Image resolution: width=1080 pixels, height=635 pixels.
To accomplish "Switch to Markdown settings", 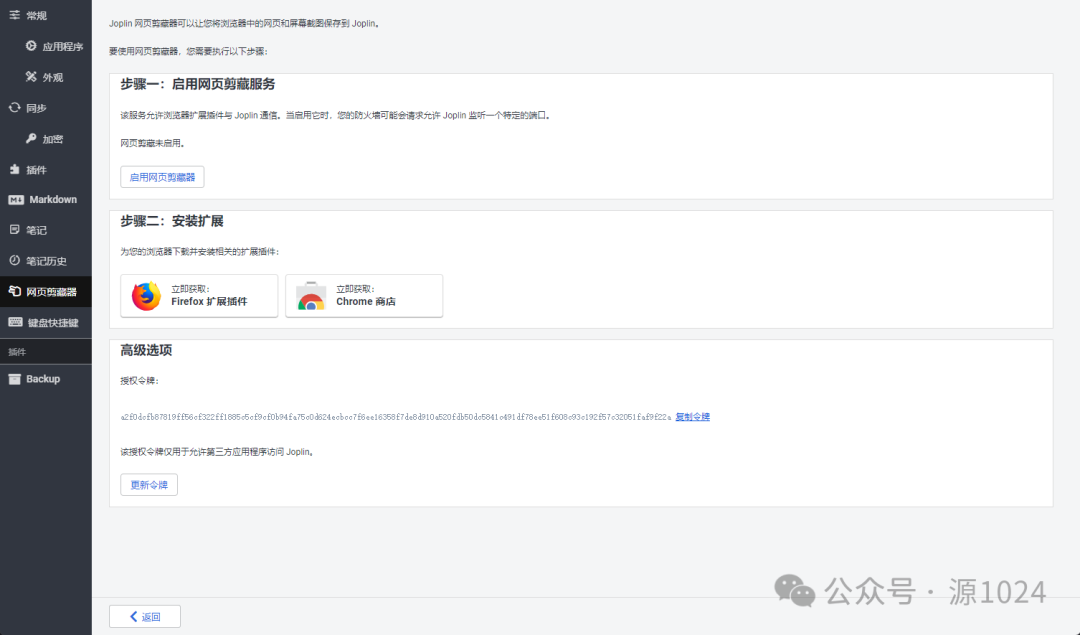I will tap(45, 200).
